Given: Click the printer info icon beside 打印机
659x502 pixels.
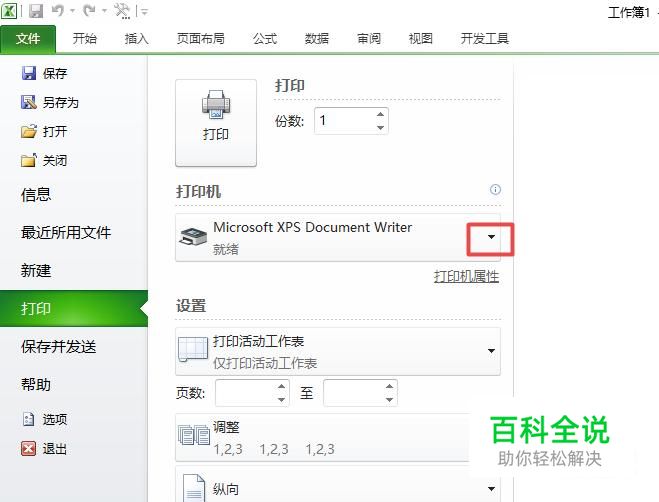Looking at the screenshot, I should pos(496,190).
